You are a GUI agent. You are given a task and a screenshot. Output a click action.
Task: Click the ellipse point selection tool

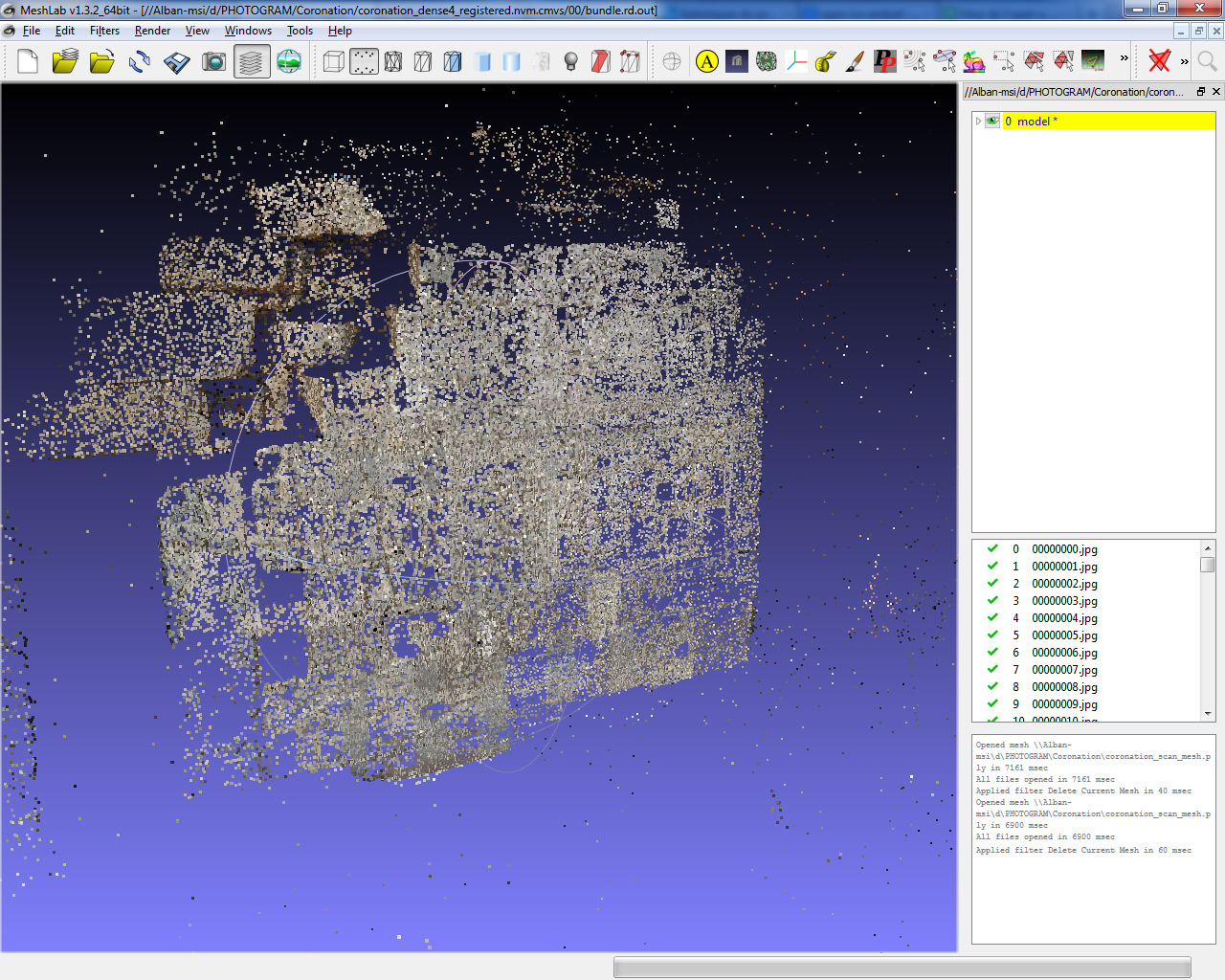point(945,62)
